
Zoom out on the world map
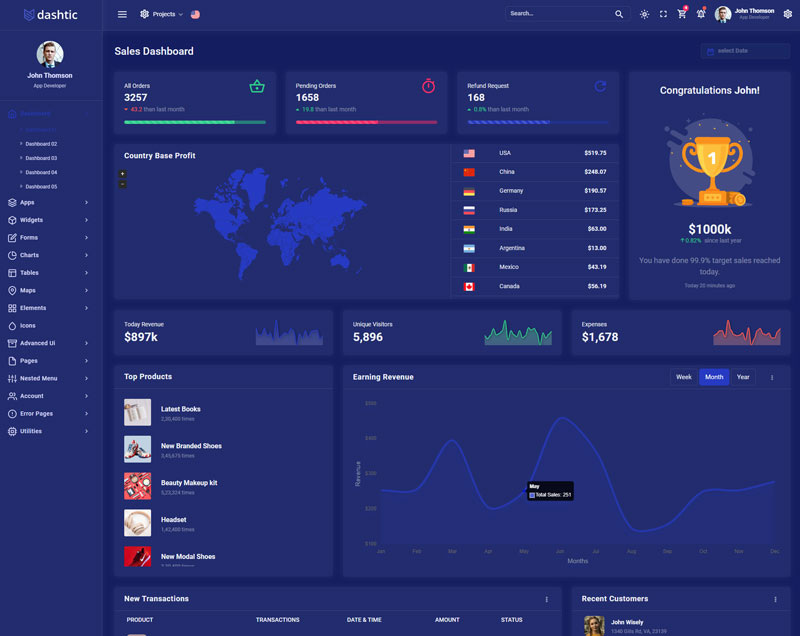tap(123, 184)
